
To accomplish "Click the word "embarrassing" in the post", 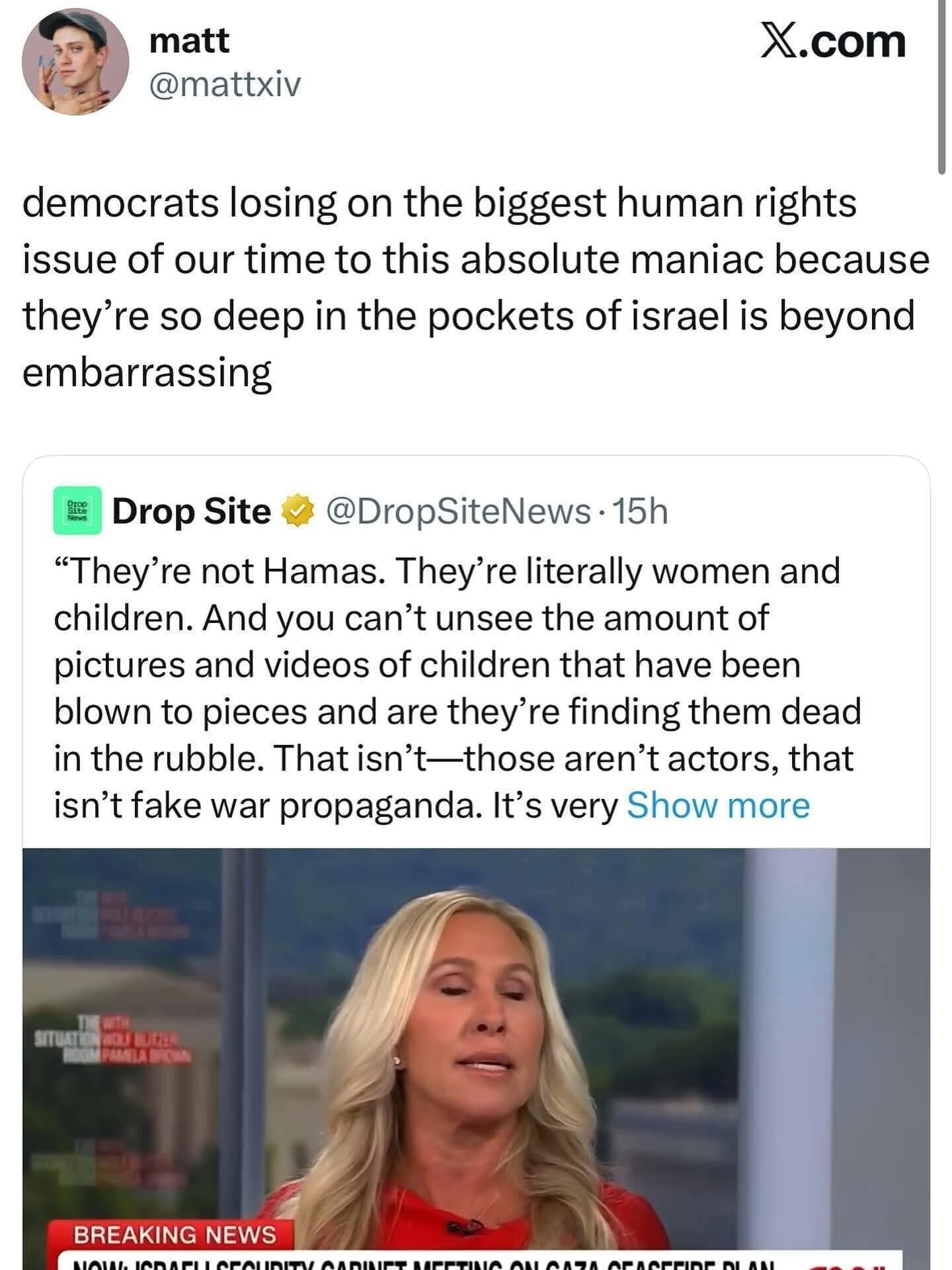I will tap(147, 372).
